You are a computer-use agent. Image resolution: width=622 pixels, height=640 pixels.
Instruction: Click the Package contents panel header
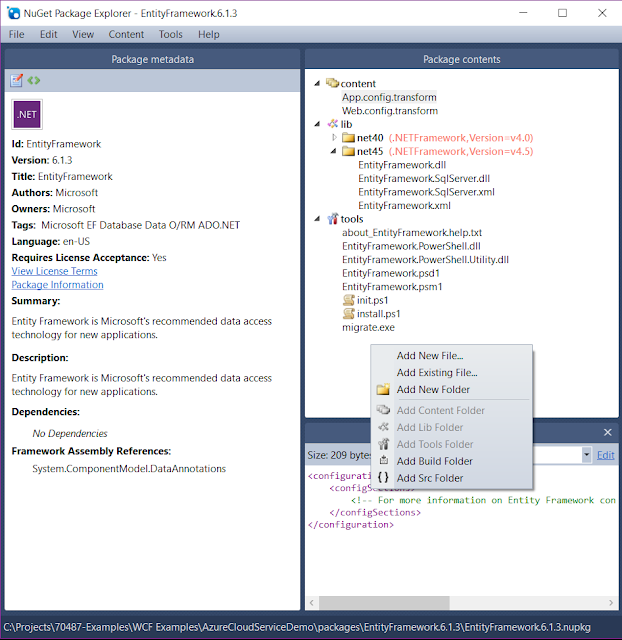point(461,59)
